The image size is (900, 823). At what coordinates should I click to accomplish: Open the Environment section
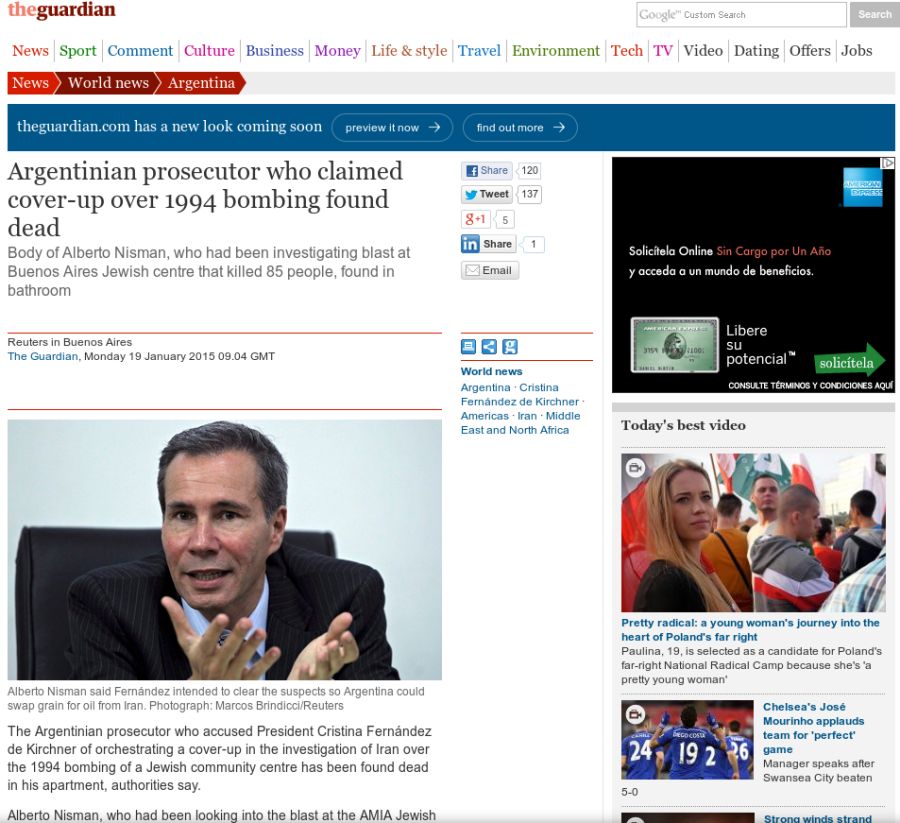point(556,51)
